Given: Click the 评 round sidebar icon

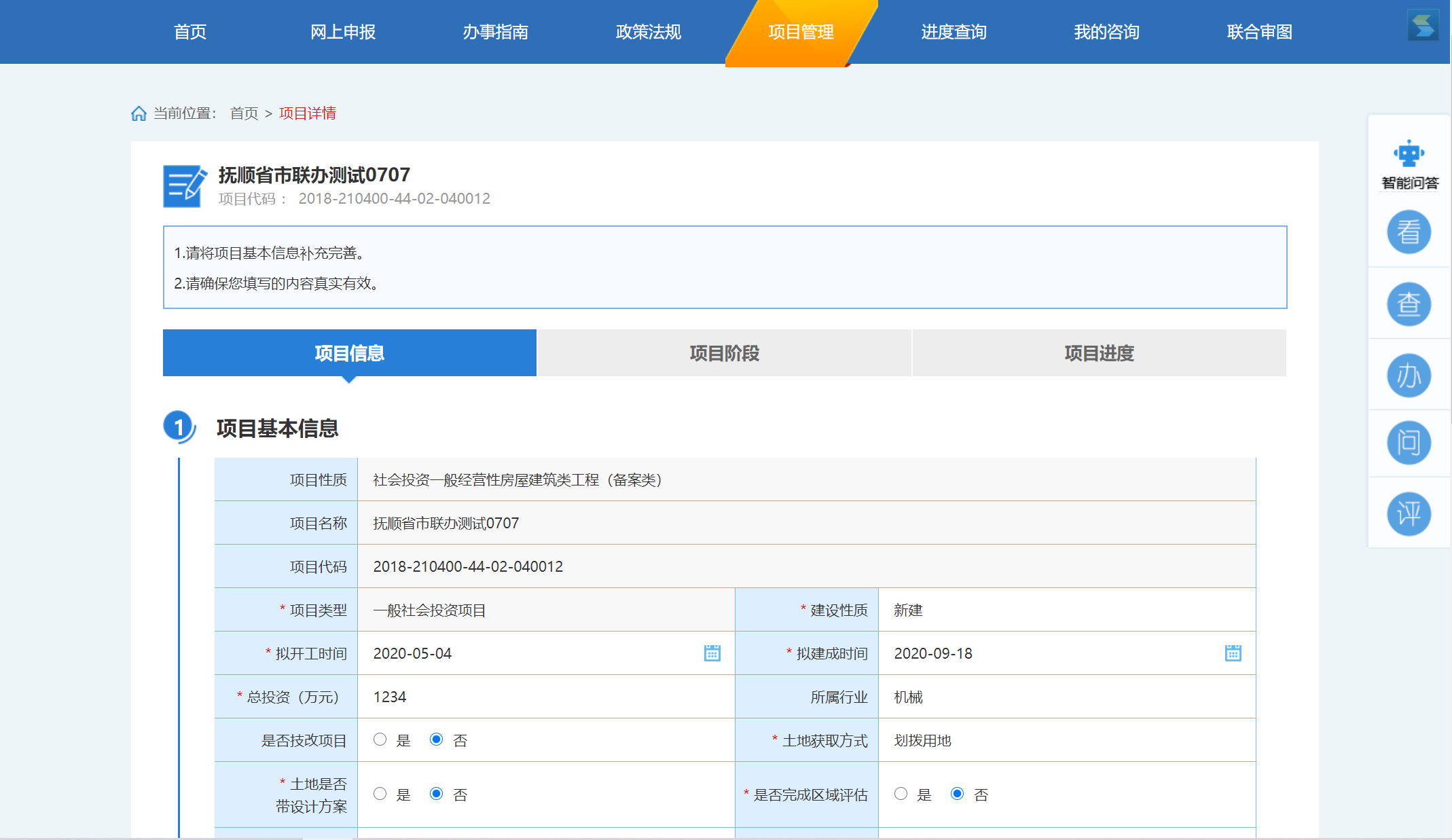Looking at the screenshot, I should 1409,513.
